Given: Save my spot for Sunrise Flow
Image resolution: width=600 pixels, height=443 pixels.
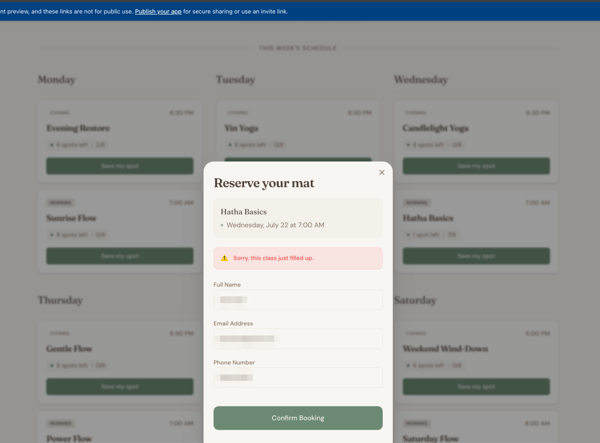Looking at the screenshot, I should pyautogui.click(x=120, y=256).
